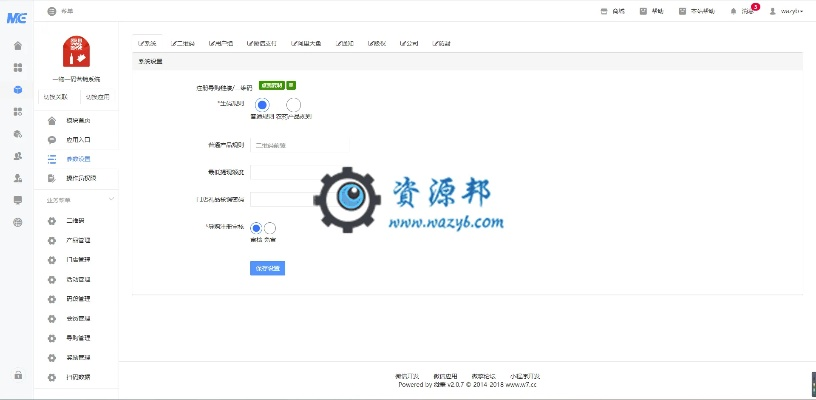Open 产品管理 in the sidebar business menu
Viewport: 816px width, 400px height.
point(78,239)
